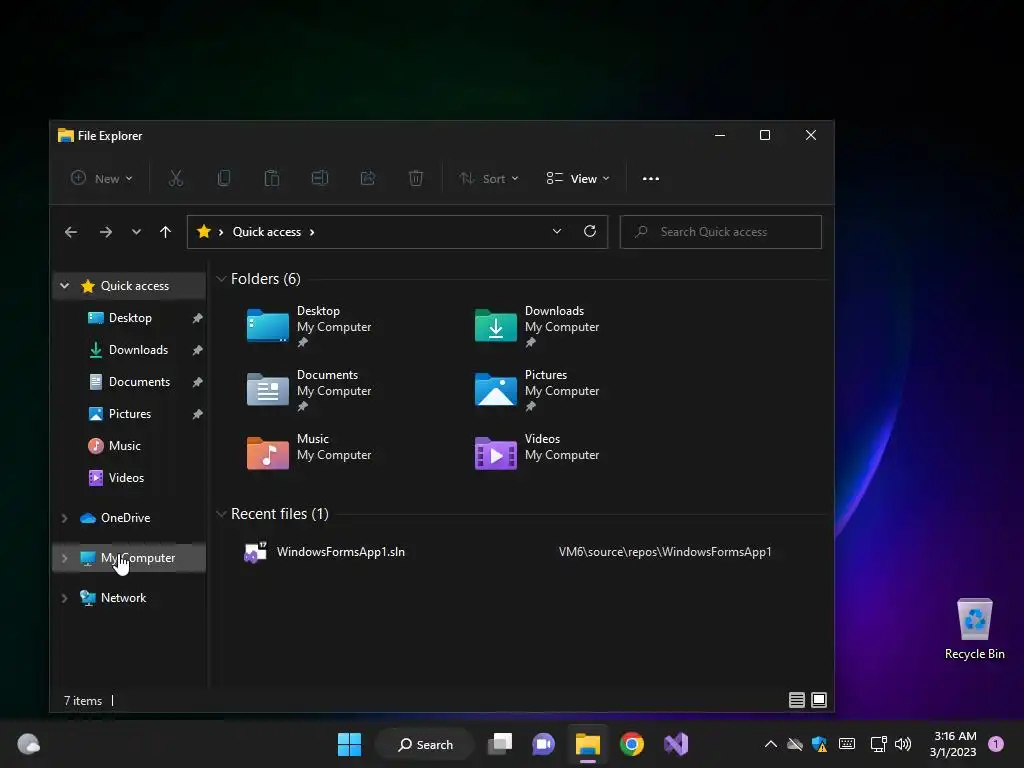
Task: Collapse the Folders (6) group
Action: point(221,279)
